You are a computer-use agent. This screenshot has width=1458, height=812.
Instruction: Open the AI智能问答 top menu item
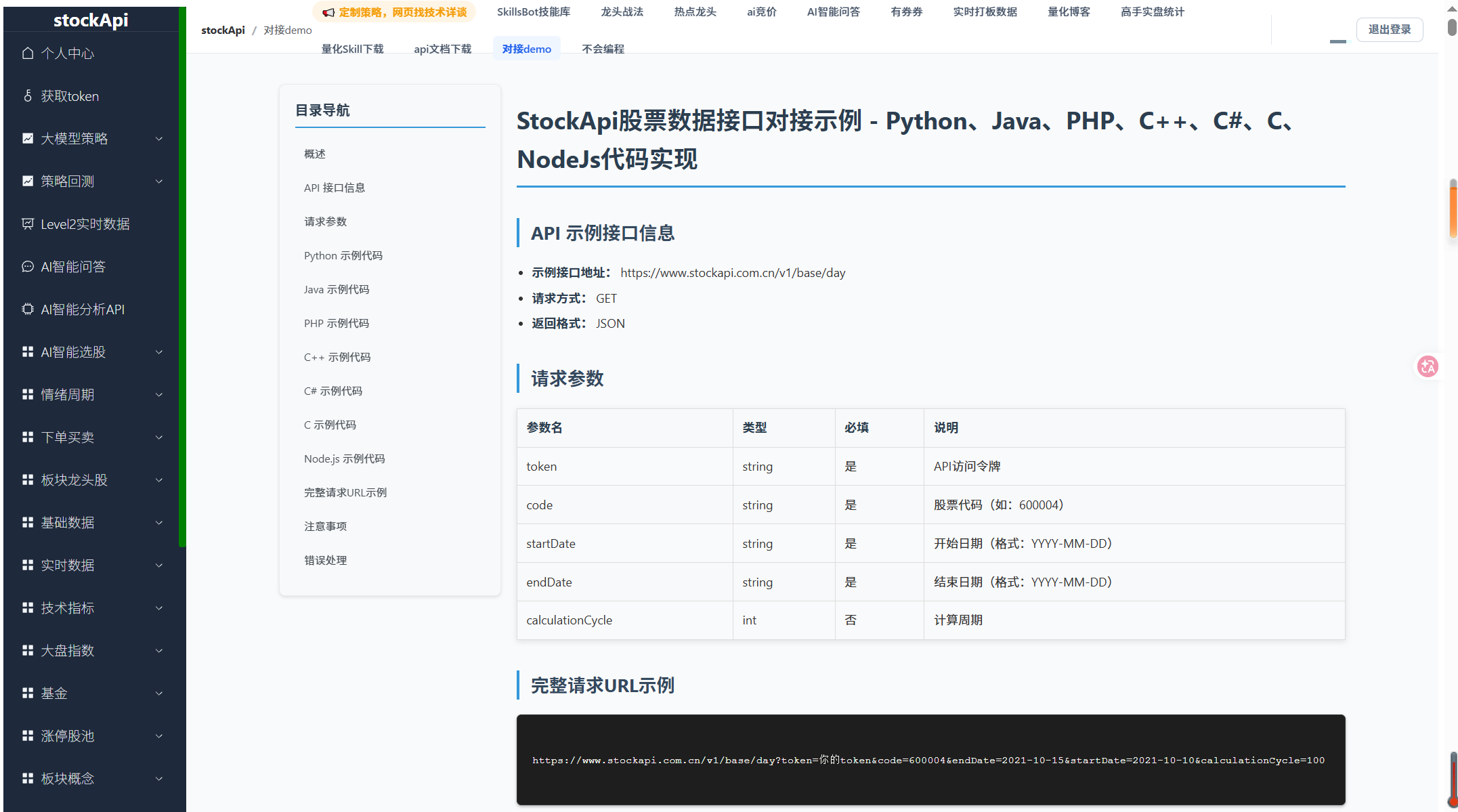pyautogui.click(x=834, y=12)
